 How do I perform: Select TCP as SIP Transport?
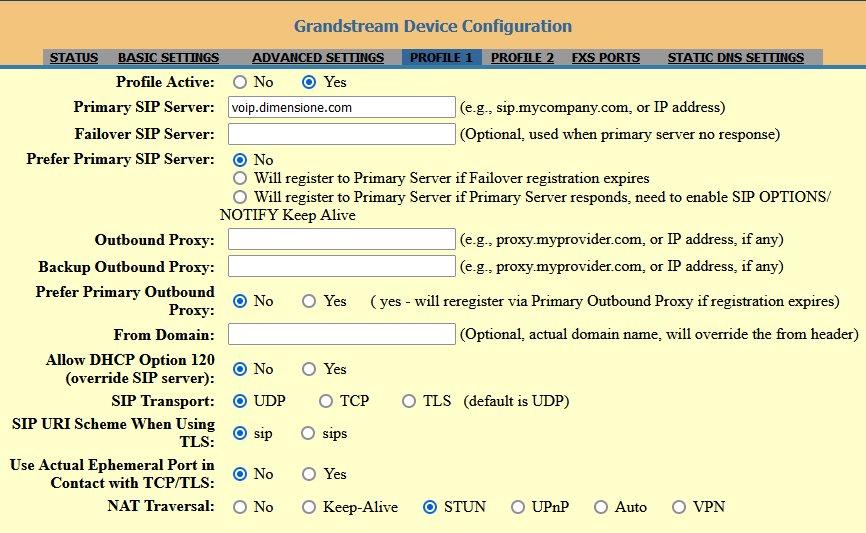pos(326,401)
